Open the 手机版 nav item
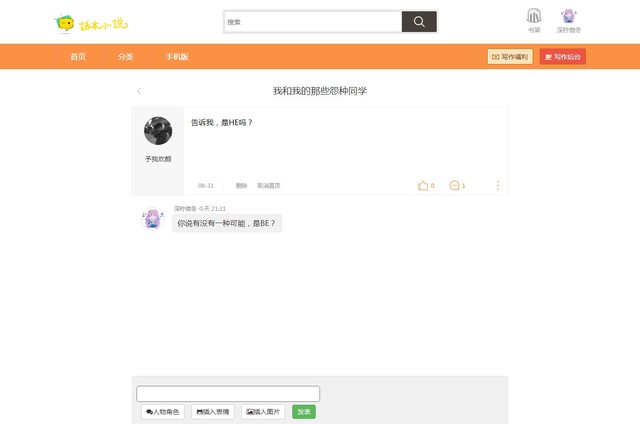 [x=177, y=57]
